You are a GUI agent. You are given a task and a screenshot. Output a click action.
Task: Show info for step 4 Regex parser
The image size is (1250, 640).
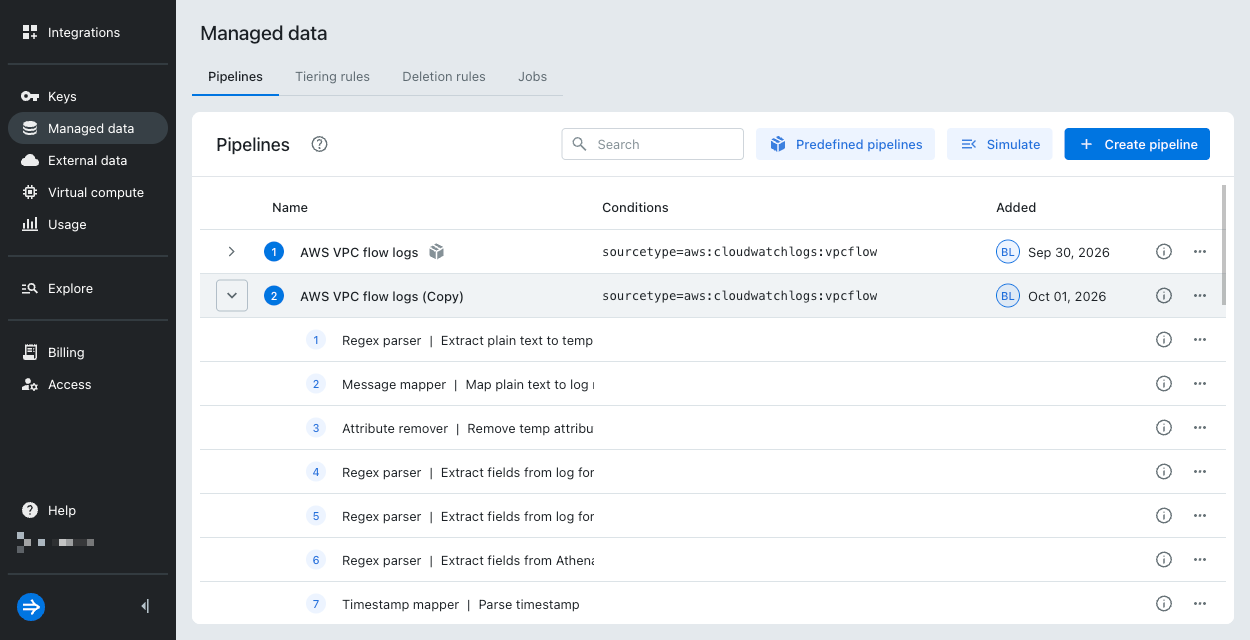1163,472
